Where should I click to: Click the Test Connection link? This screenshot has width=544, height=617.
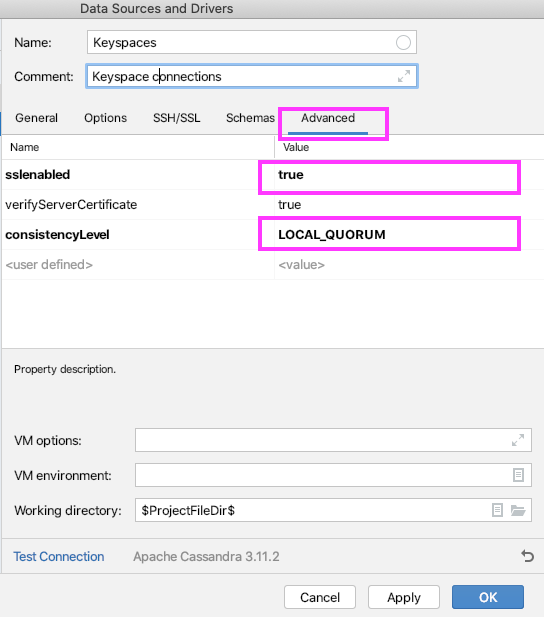point(59,556)
